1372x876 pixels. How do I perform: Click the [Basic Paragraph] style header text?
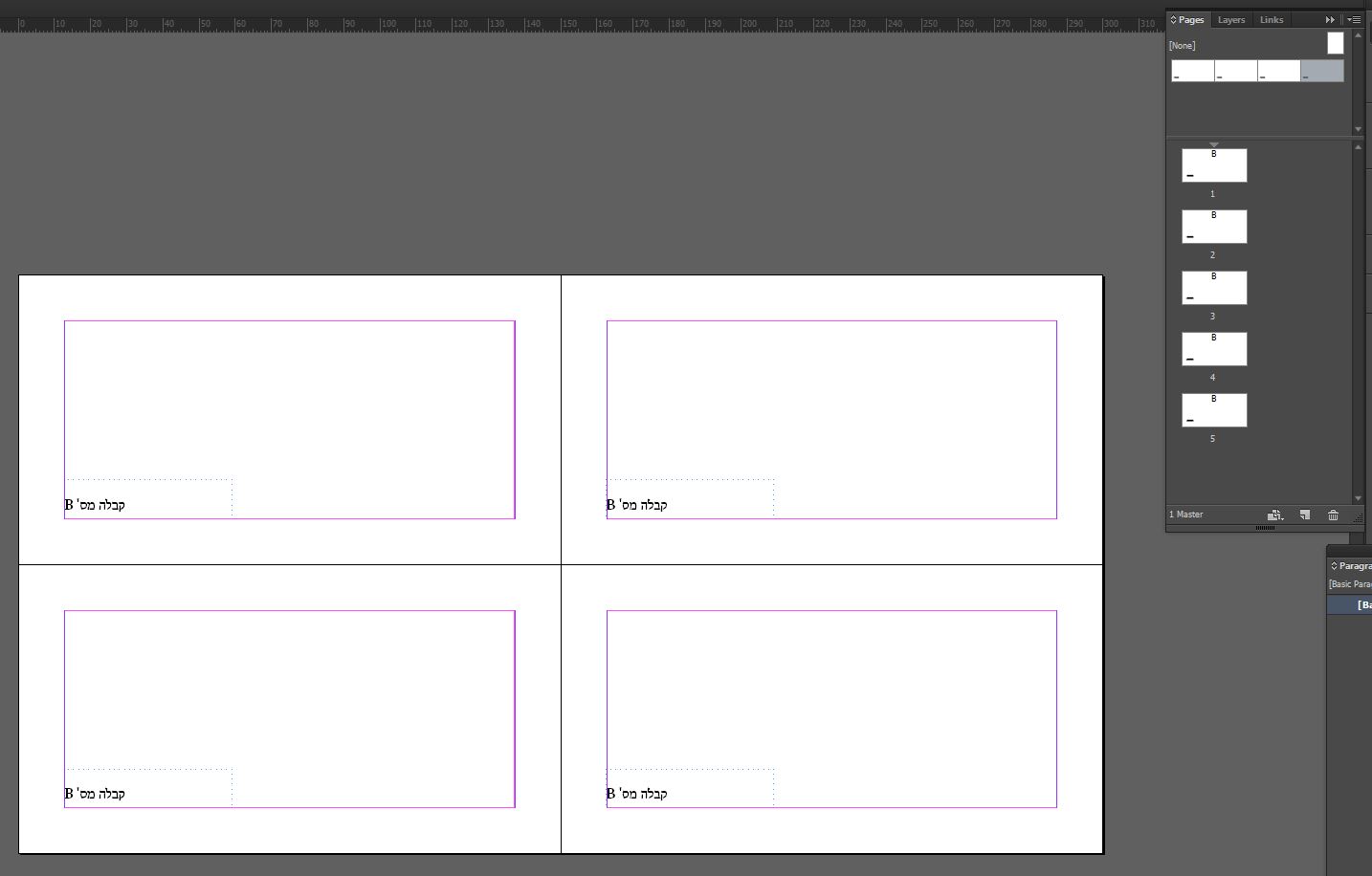1350,584
